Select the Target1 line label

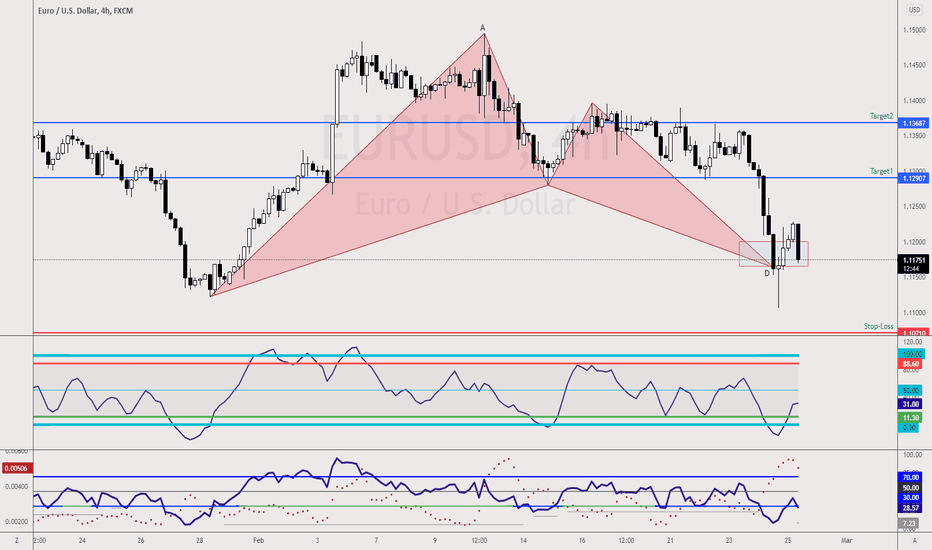881,171
